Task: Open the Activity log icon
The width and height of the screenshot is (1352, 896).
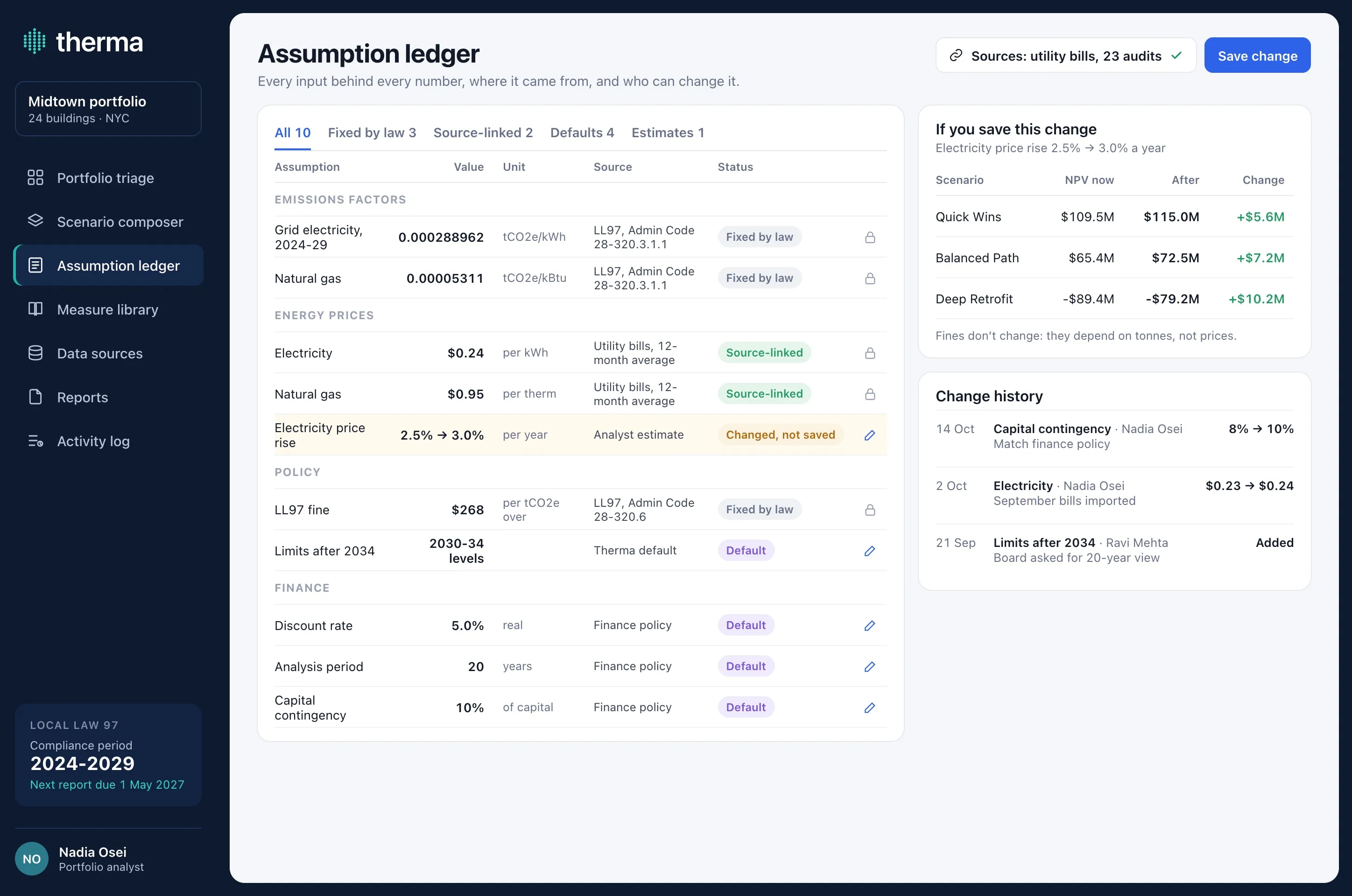Action: pyautogui.click(x=35, y=441)
